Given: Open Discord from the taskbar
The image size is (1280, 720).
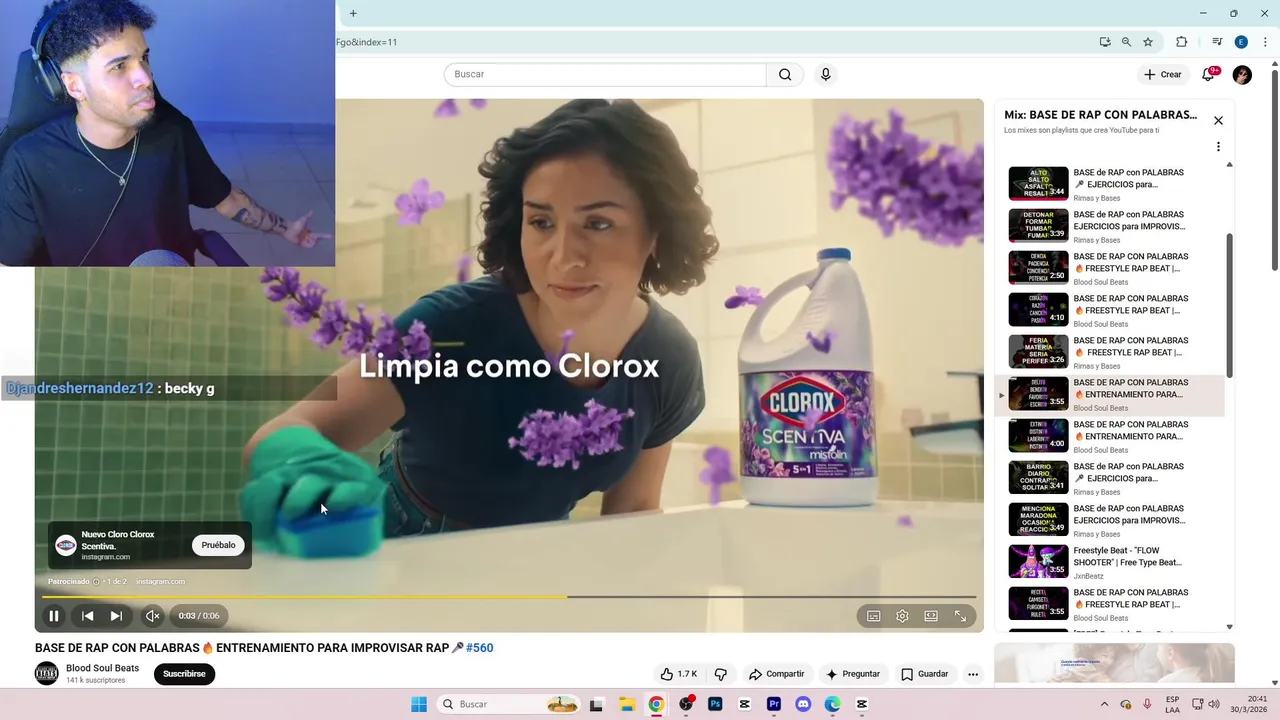Looking at the screenshot, I should 803,704.
